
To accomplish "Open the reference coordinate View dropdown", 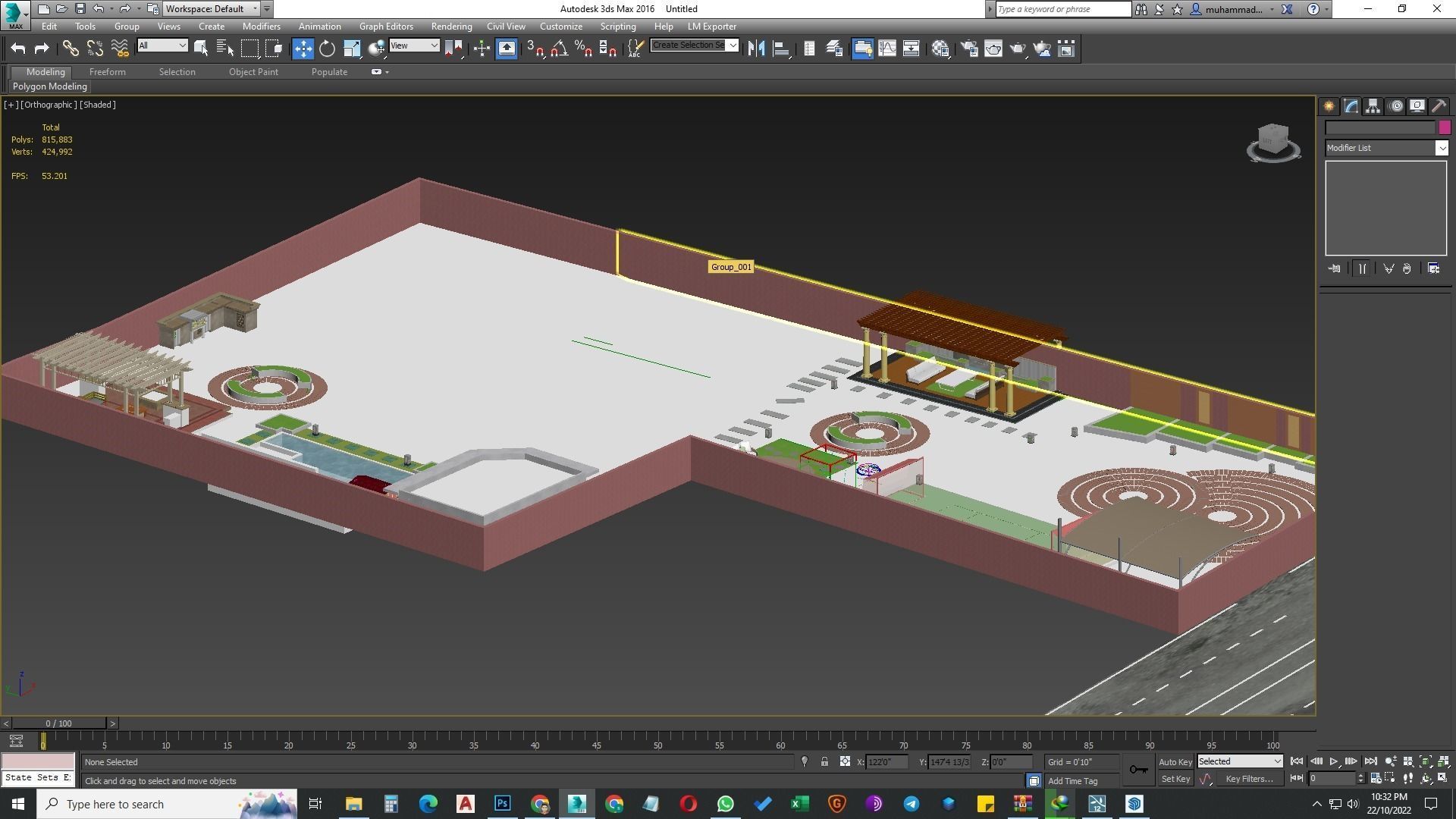I will [414, 46].
